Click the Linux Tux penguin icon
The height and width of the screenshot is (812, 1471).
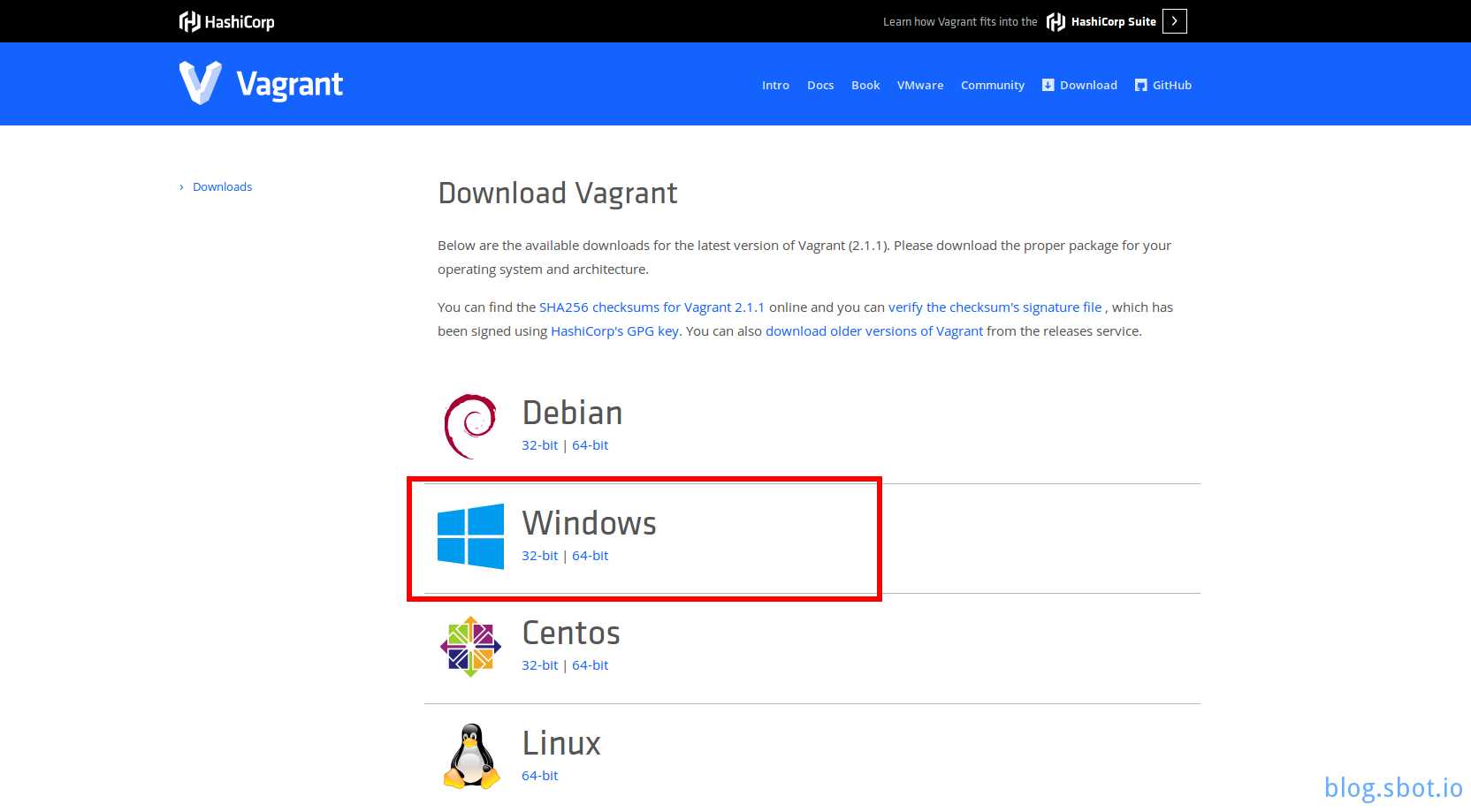tap(471, 756)
